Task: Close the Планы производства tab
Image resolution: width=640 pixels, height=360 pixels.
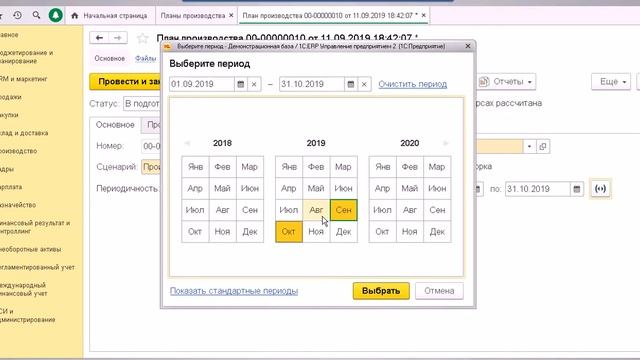Action: [231, 15]
